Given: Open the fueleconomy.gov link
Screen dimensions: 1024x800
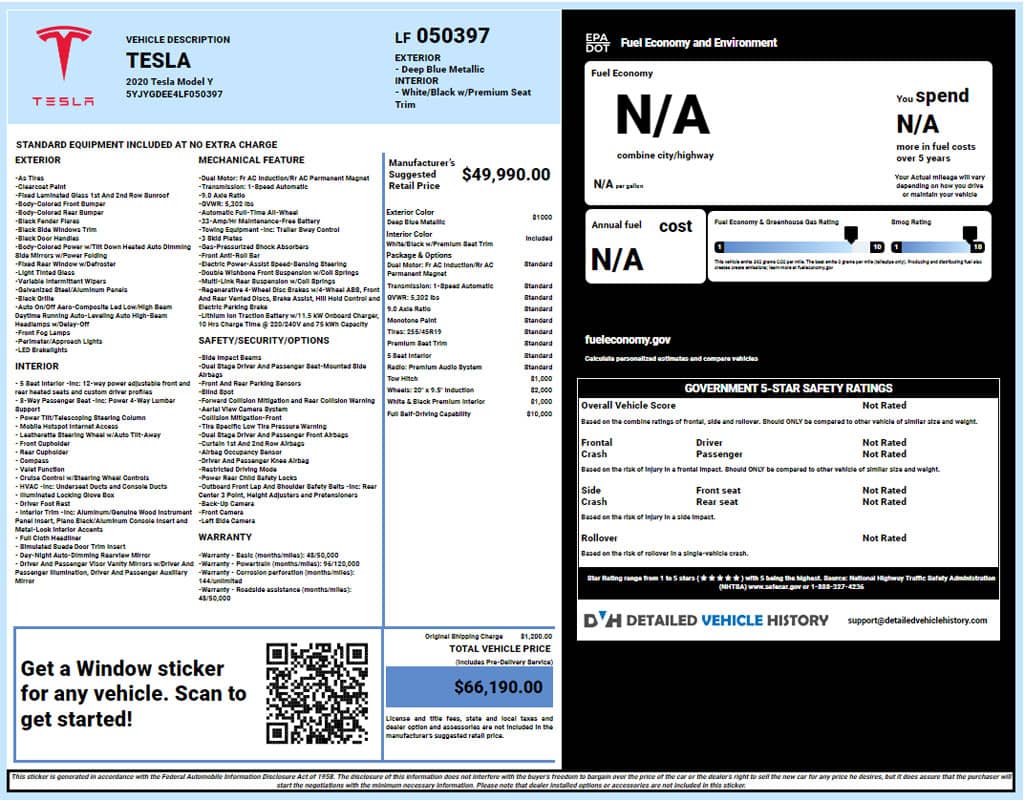Looking at the screenshot, I should click(x=627, y=340).
